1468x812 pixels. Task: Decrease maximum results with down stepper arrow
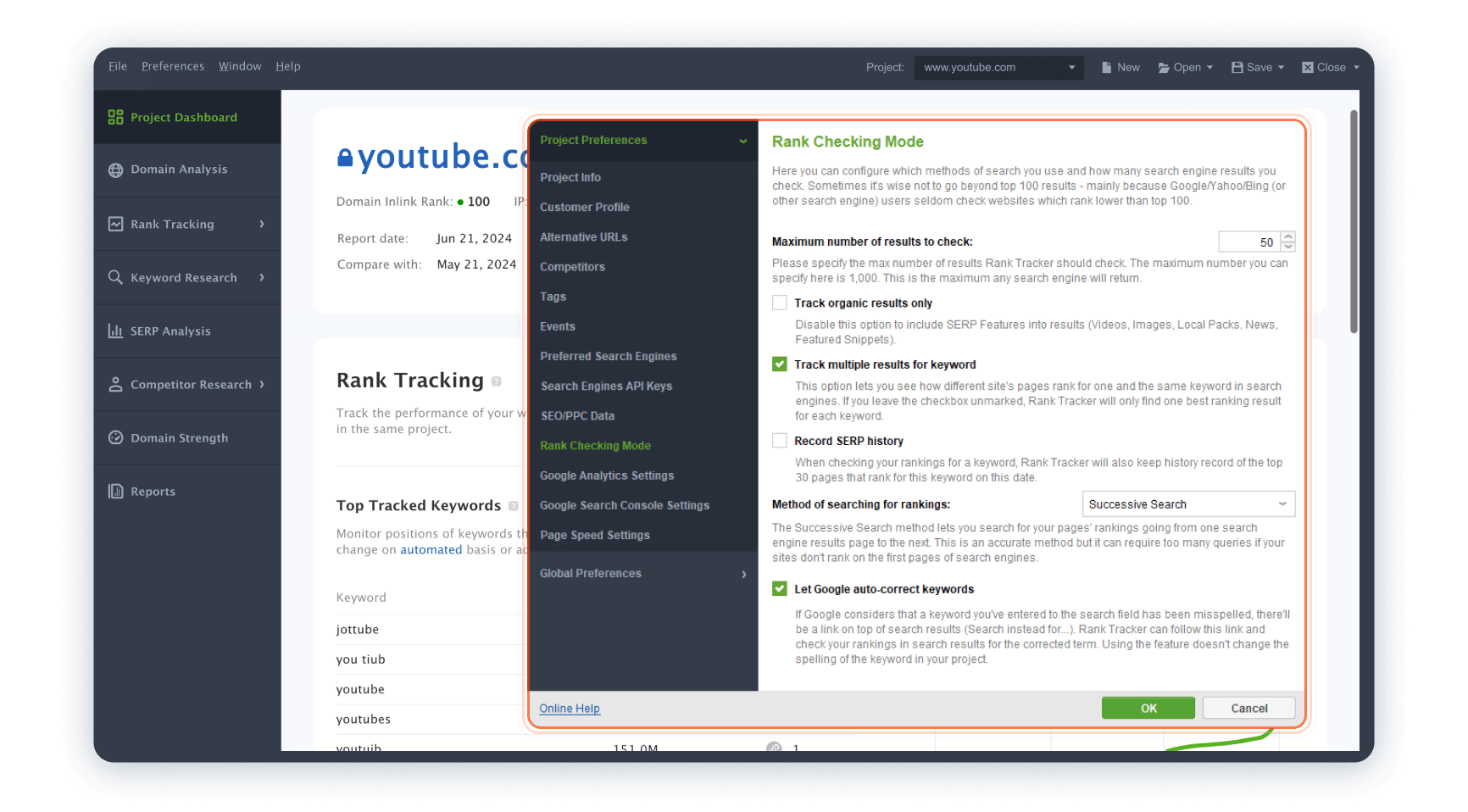[1288, 247]
